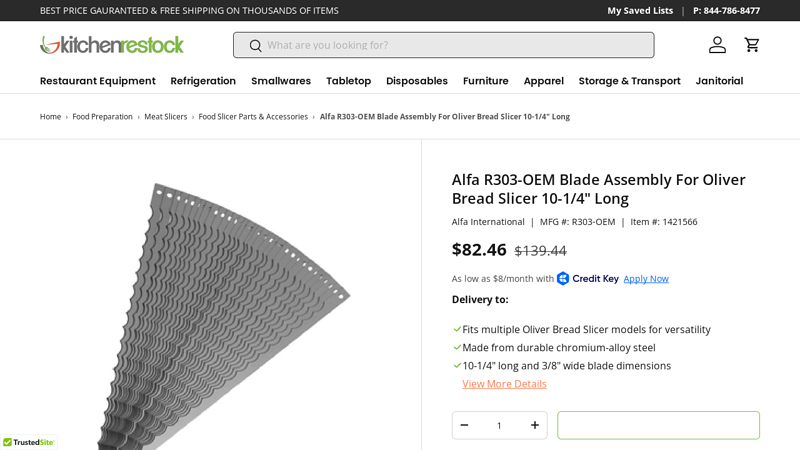Viewport: 800px width, 450px height.
Task: Click the Apply Now link
Action: [x=646, y=279]
